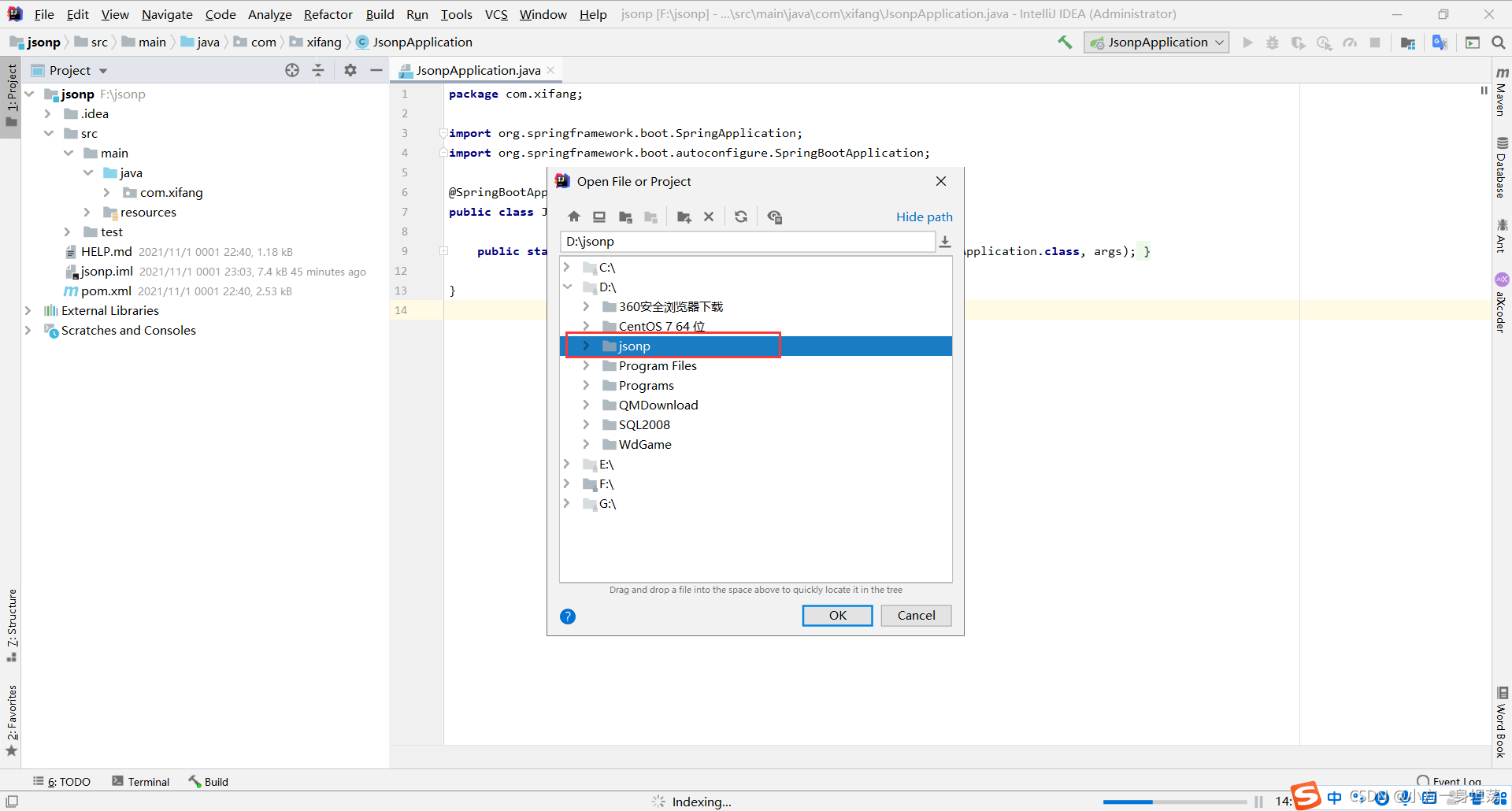Open the Refactor menu
This screenshot has width=1512, height=811.
click(328, 14)
